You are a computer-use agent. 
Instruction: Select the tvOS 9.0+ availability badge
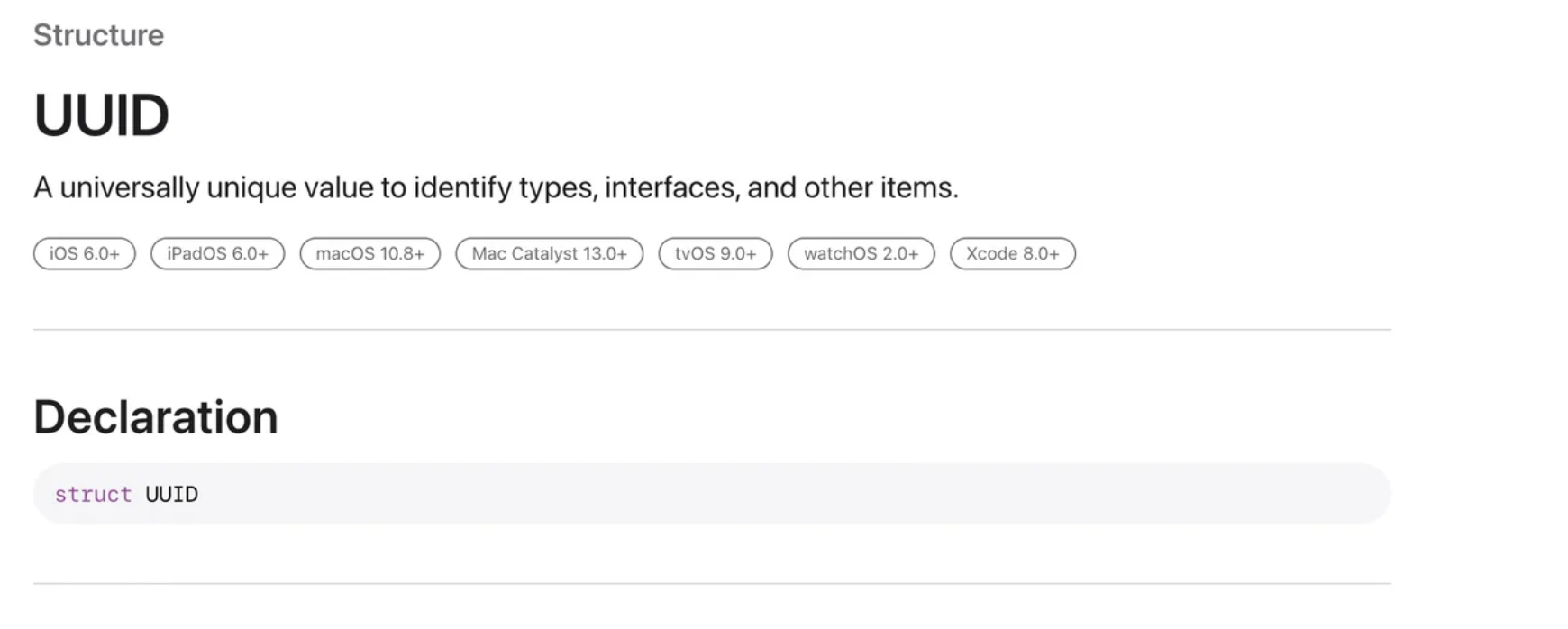(x=715, y=254)
